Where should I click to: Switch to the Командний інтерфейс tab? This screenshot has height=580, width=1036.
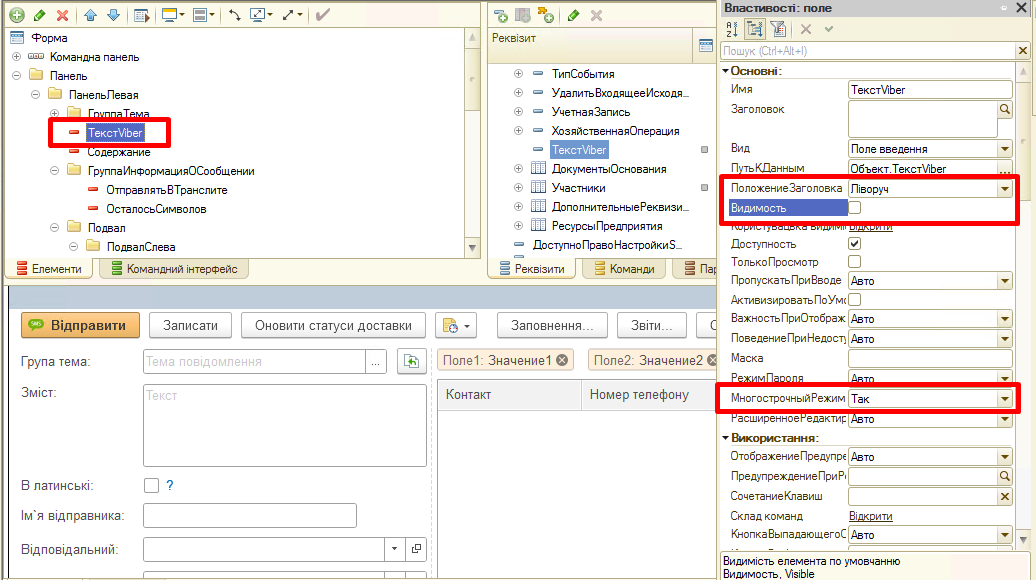[x=175, y=269]
